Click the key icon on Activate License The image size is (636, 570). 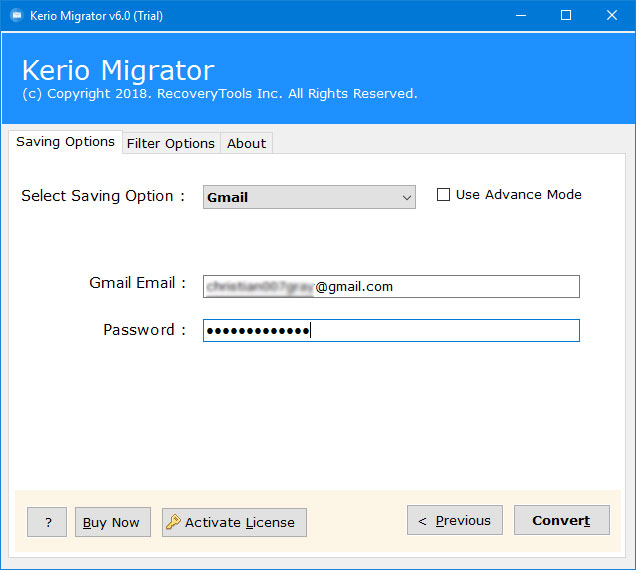[x=173, y=522]
